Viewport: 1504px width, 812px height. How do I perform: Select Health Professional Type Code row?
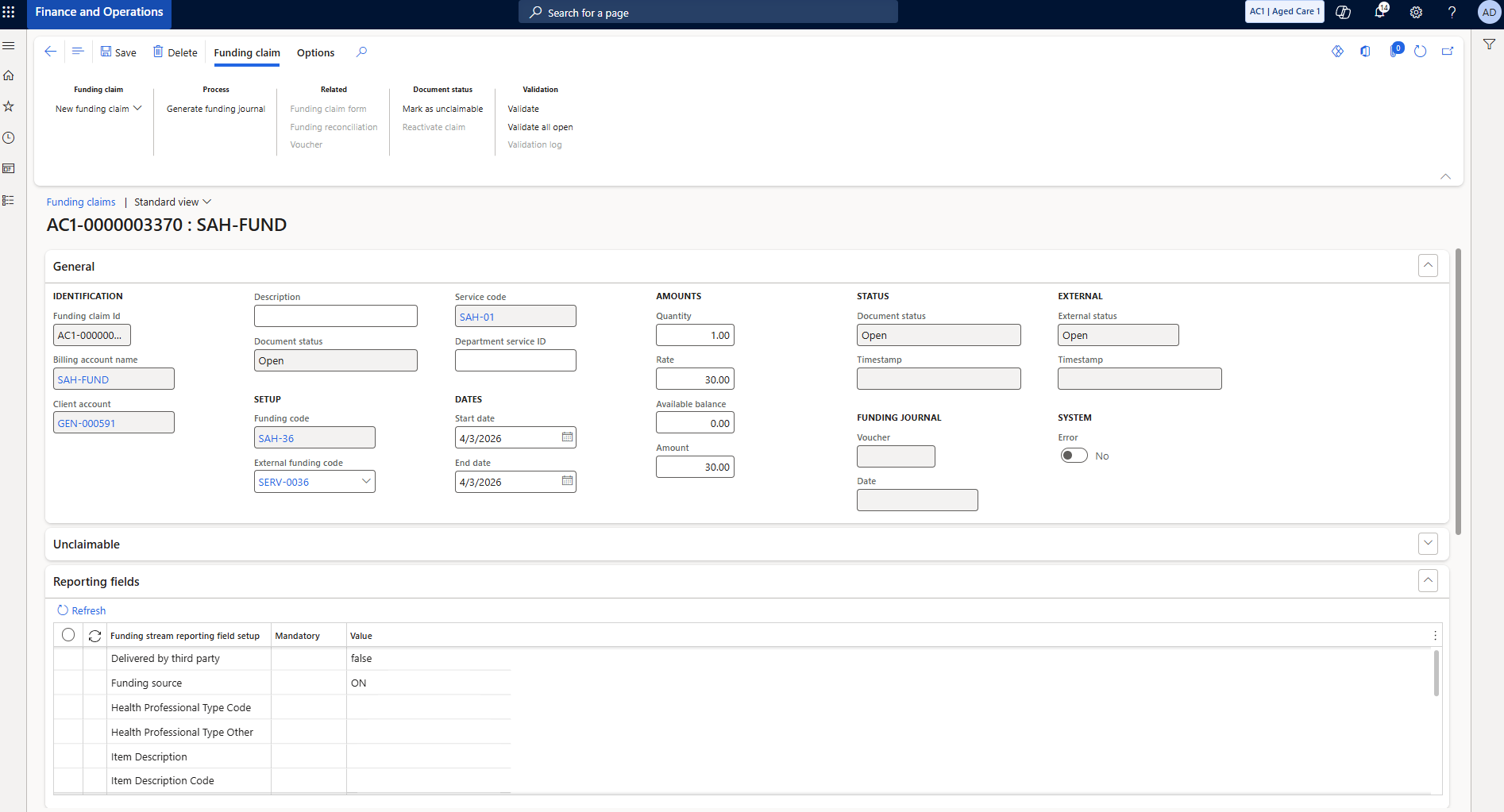click(282, 707)
